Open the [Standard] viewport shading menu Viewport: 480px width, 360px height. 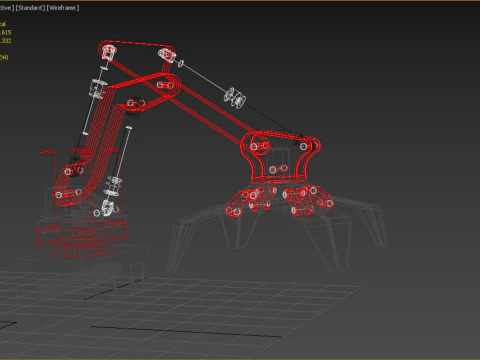tap(30, 8)
